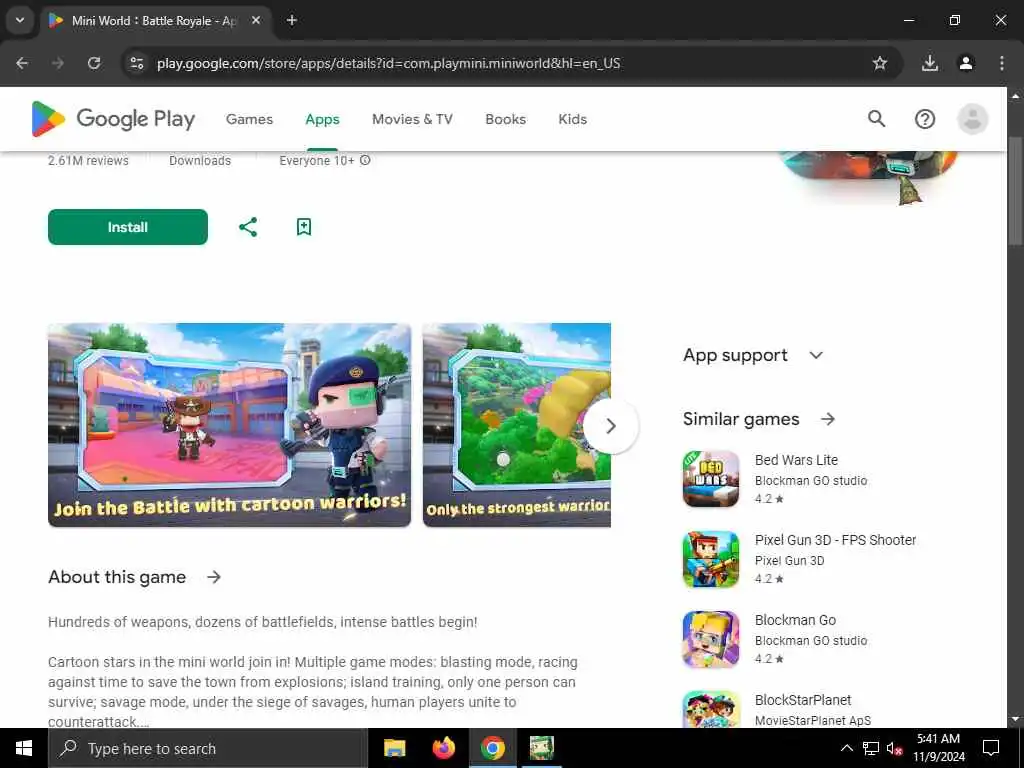Go to Games section
This screenshot has width=1024, height=768.
point(249,119)
